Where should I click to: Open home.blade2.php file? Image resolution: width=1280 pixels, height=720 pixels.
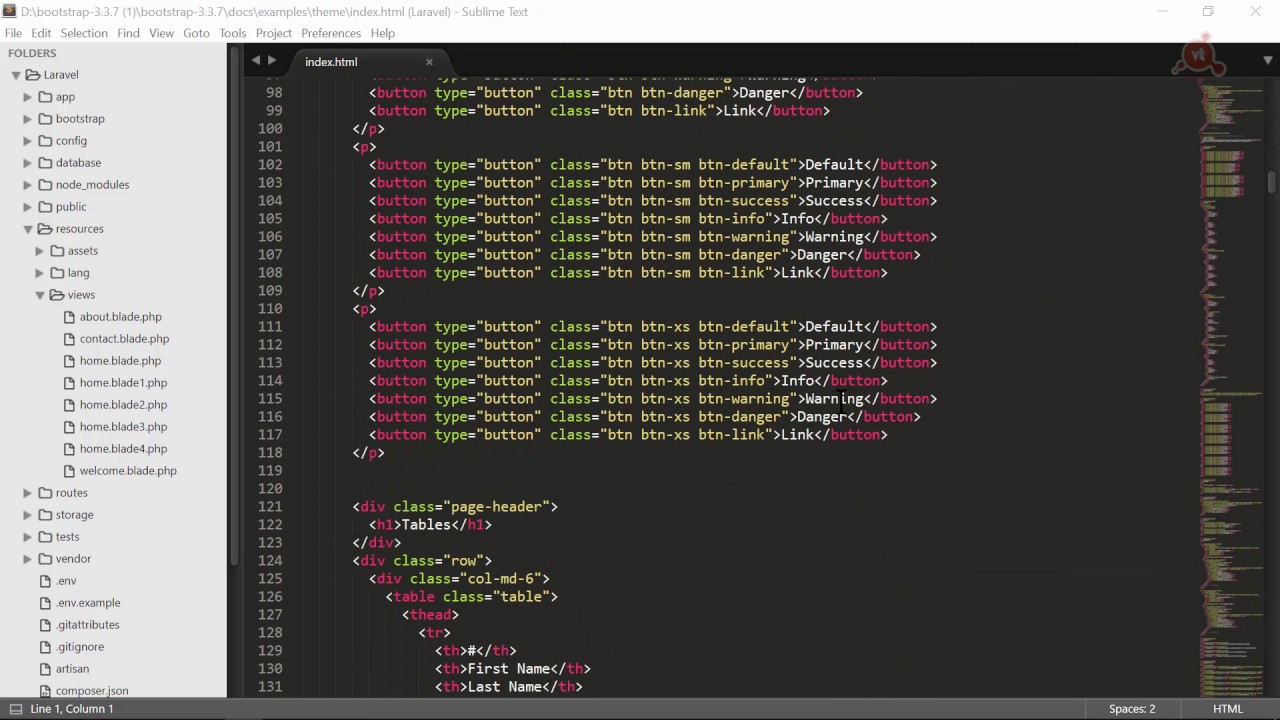pos(123,405)
